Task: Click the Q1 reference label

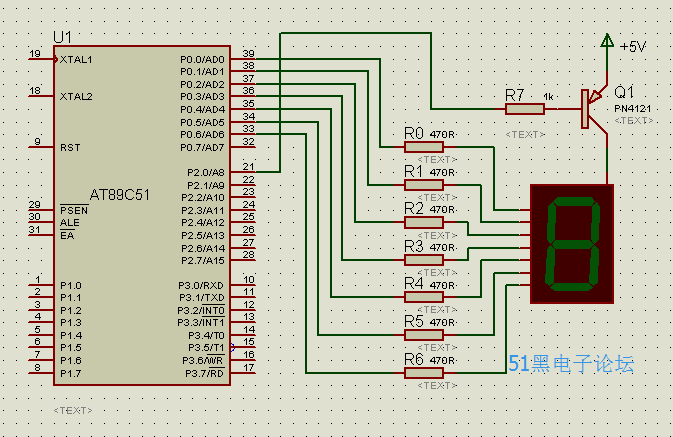Action: point(624,92)
